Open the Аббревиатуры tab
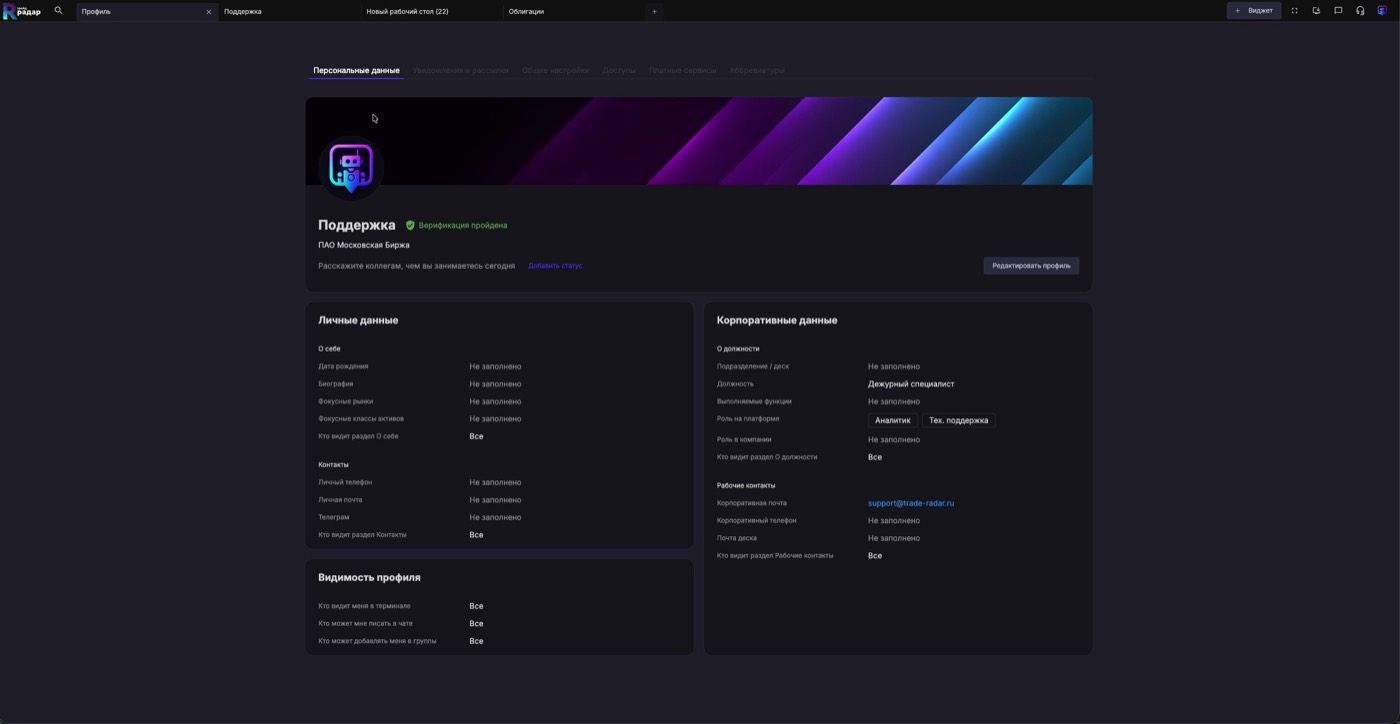Screen dimensions: 1400x724 pyautogui.click(x=757, y=71)
